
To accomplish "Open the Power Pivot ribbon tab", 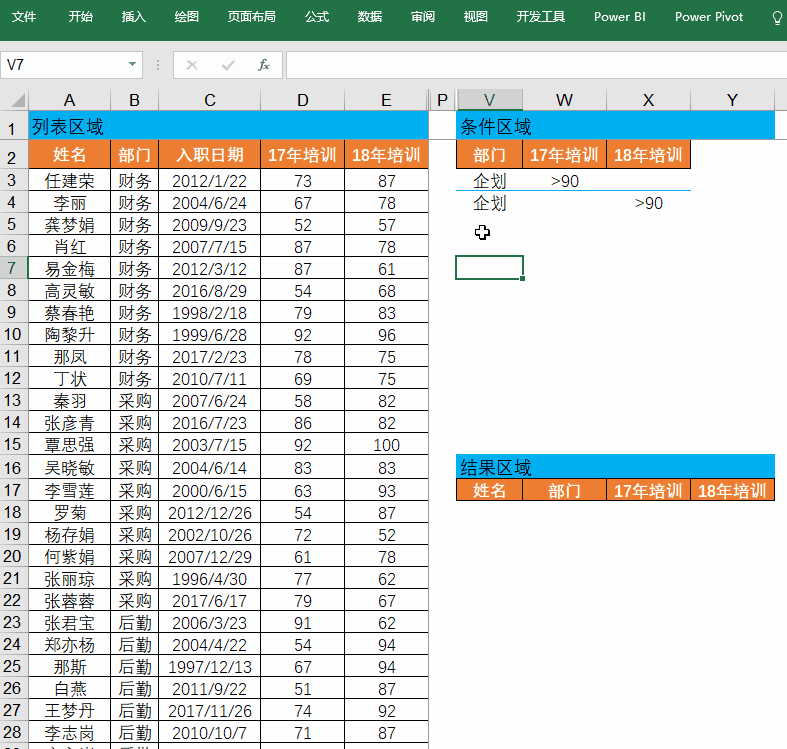I will tap(709, 17).
